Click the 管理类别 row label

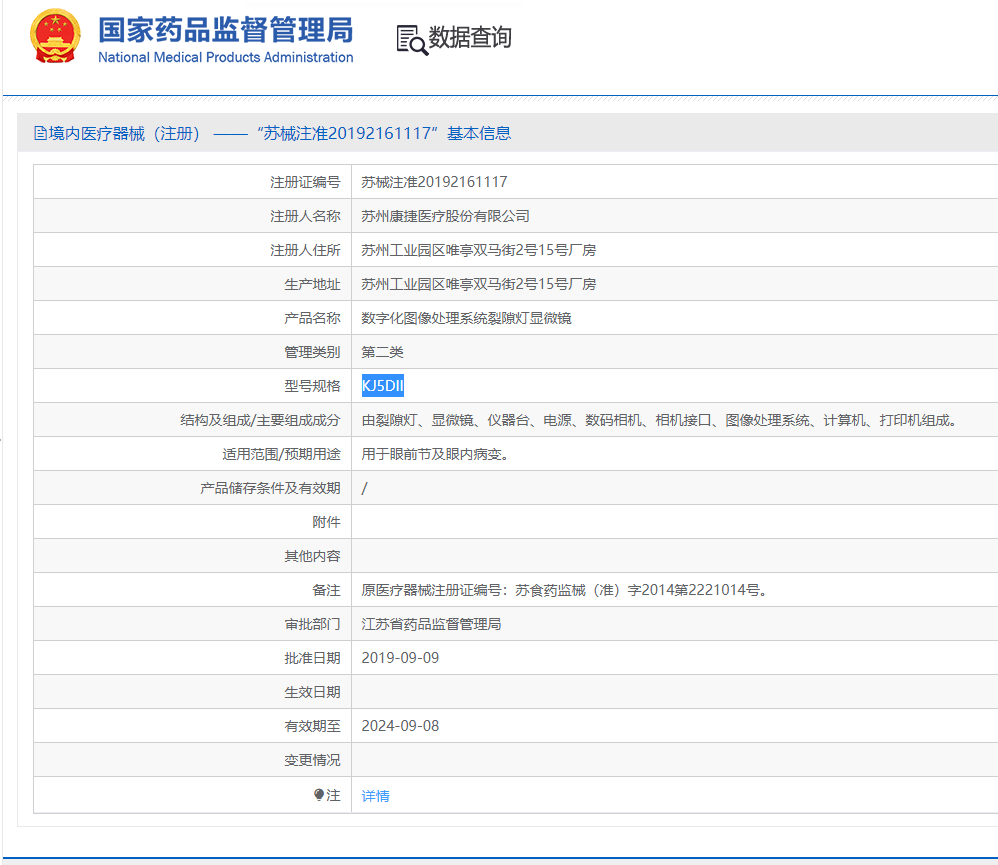tap(313, 352)
